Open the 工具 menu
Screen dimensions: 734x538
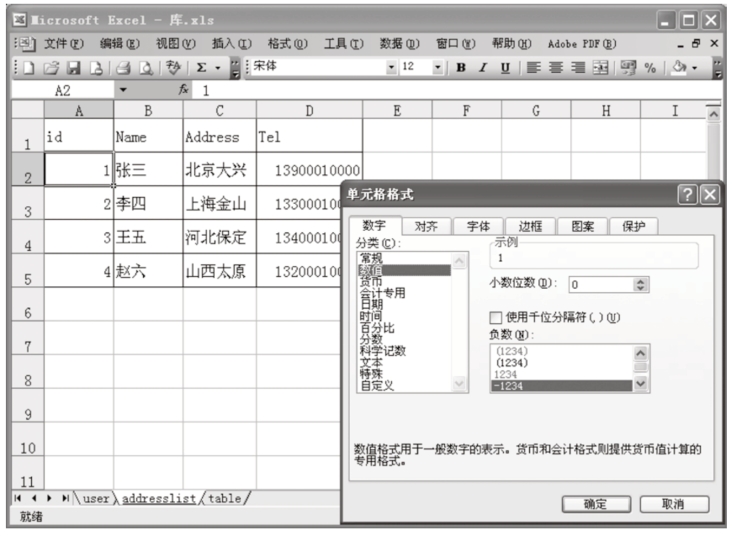click(x=344, y=44)
